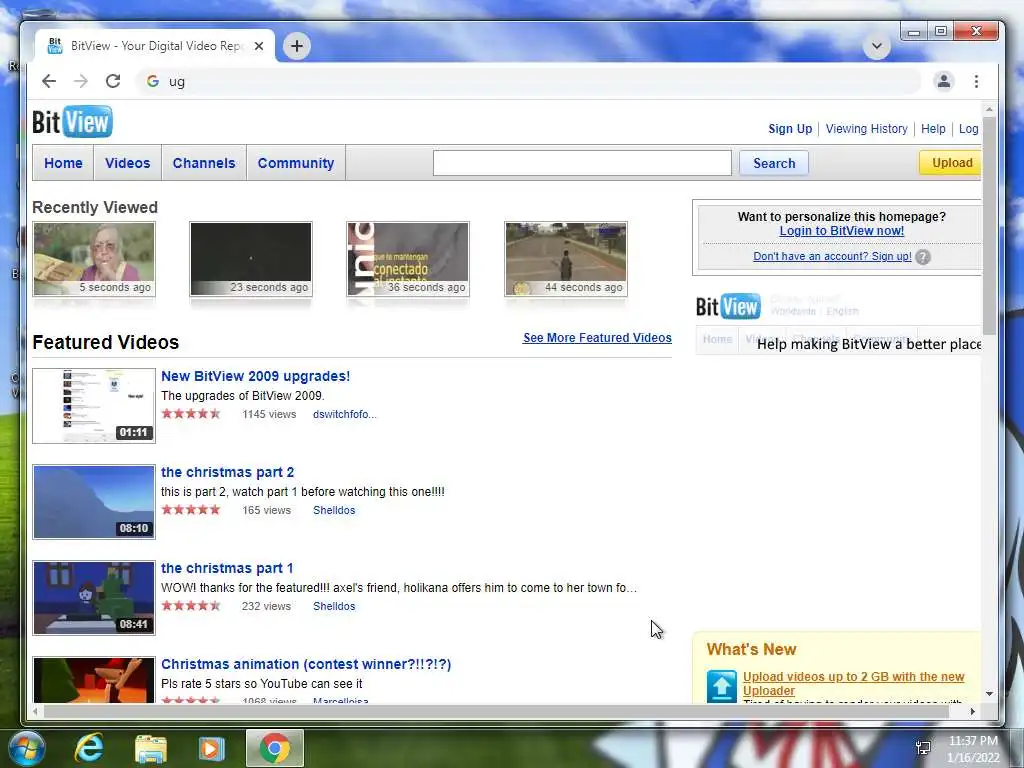Go back using the browser back arrow

tap(49, 81)
